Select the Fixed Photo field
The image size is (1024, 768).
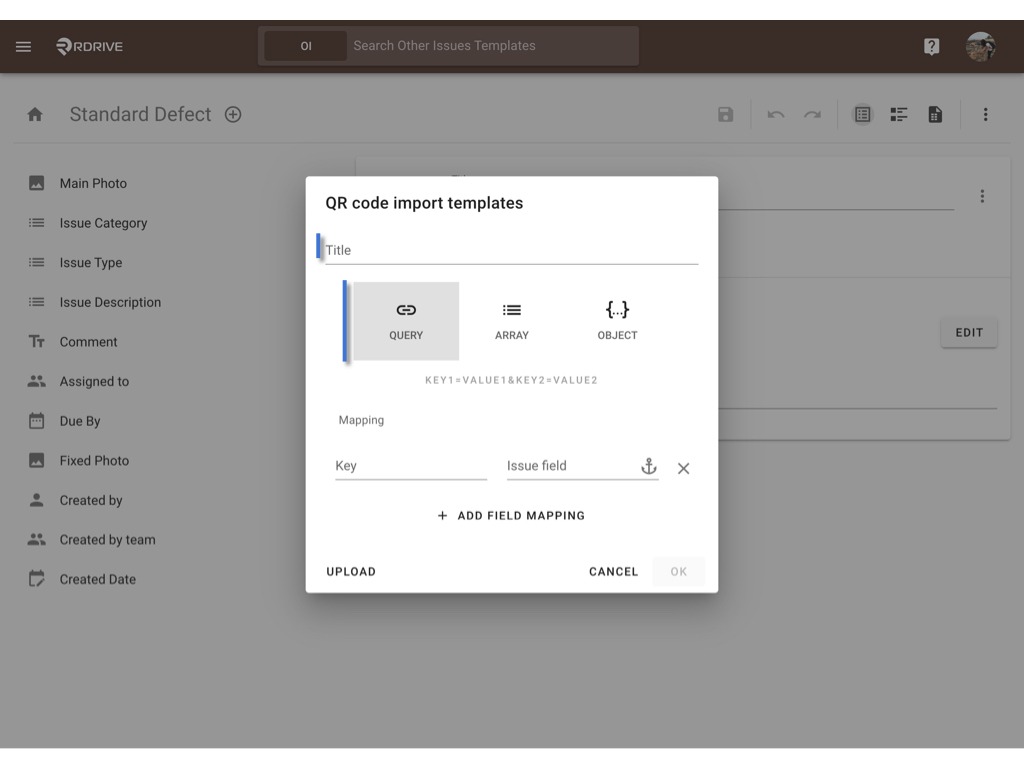79,461
